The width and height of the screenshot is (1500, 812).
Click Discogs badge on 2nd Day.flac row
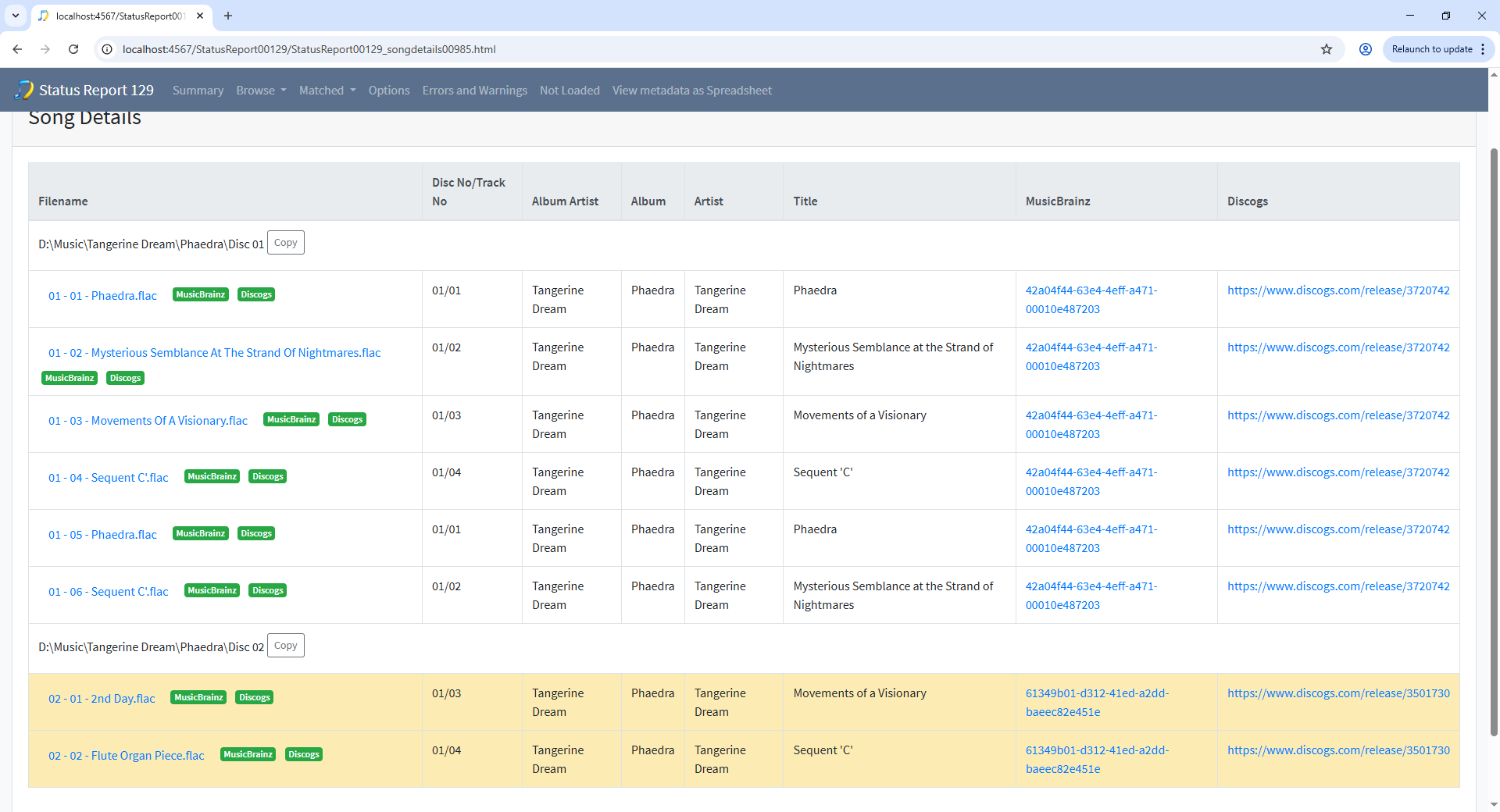coord(255,697)
